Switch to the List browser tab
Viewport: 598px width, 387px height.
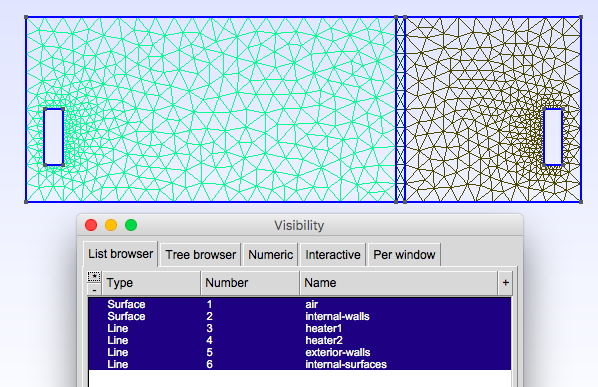pos(120,254)
